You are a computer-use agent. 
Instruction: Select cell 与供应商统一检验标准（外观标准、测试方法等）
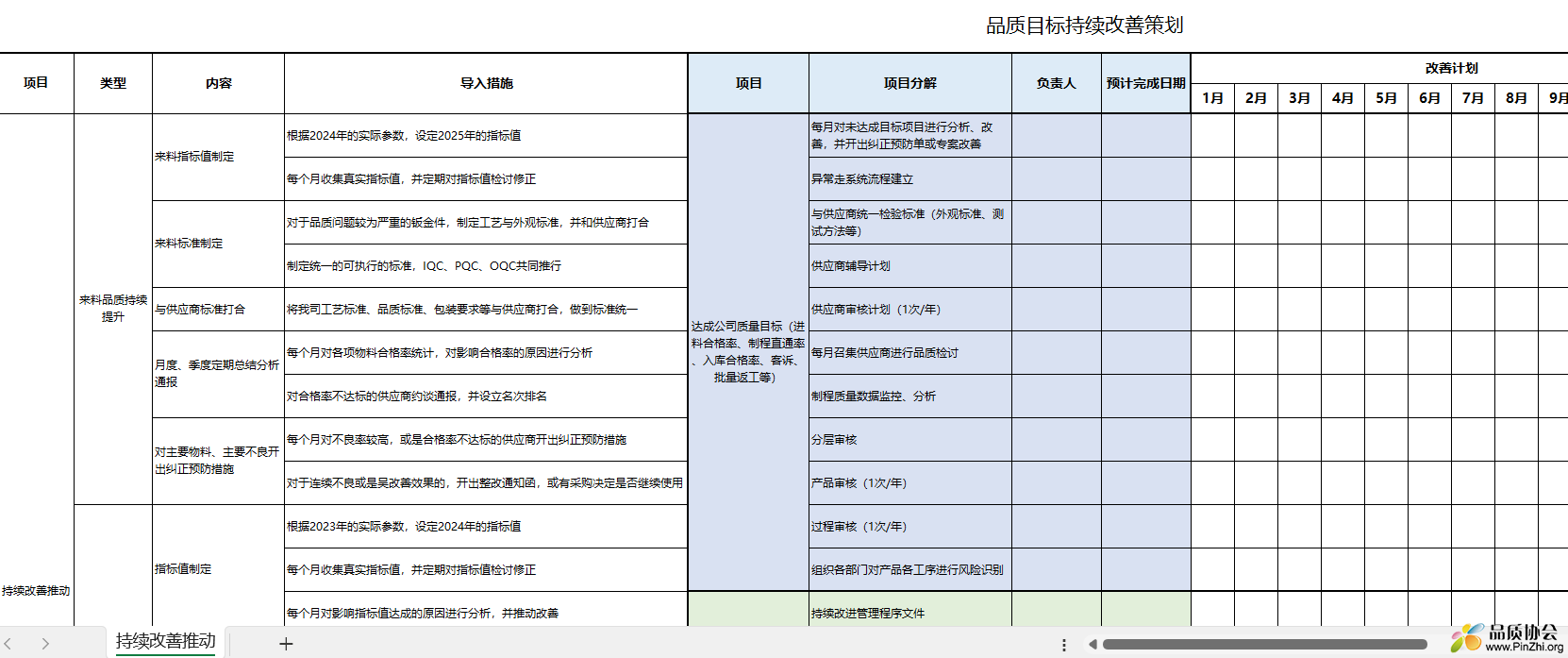click(x=910, y=223)
